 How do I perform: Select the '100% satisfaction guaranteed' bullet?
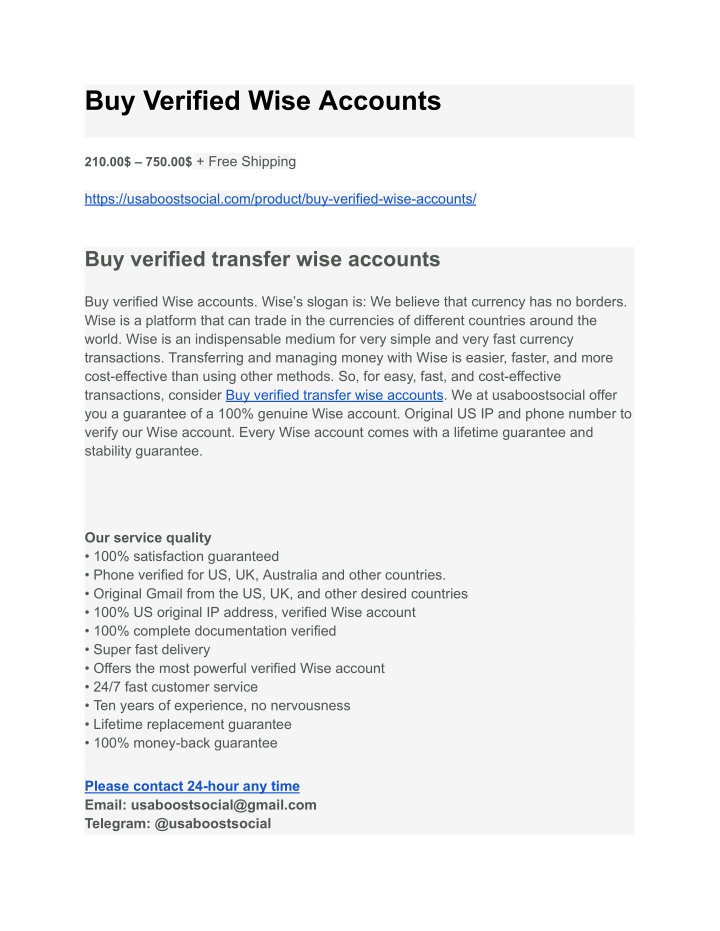point(182,556)
